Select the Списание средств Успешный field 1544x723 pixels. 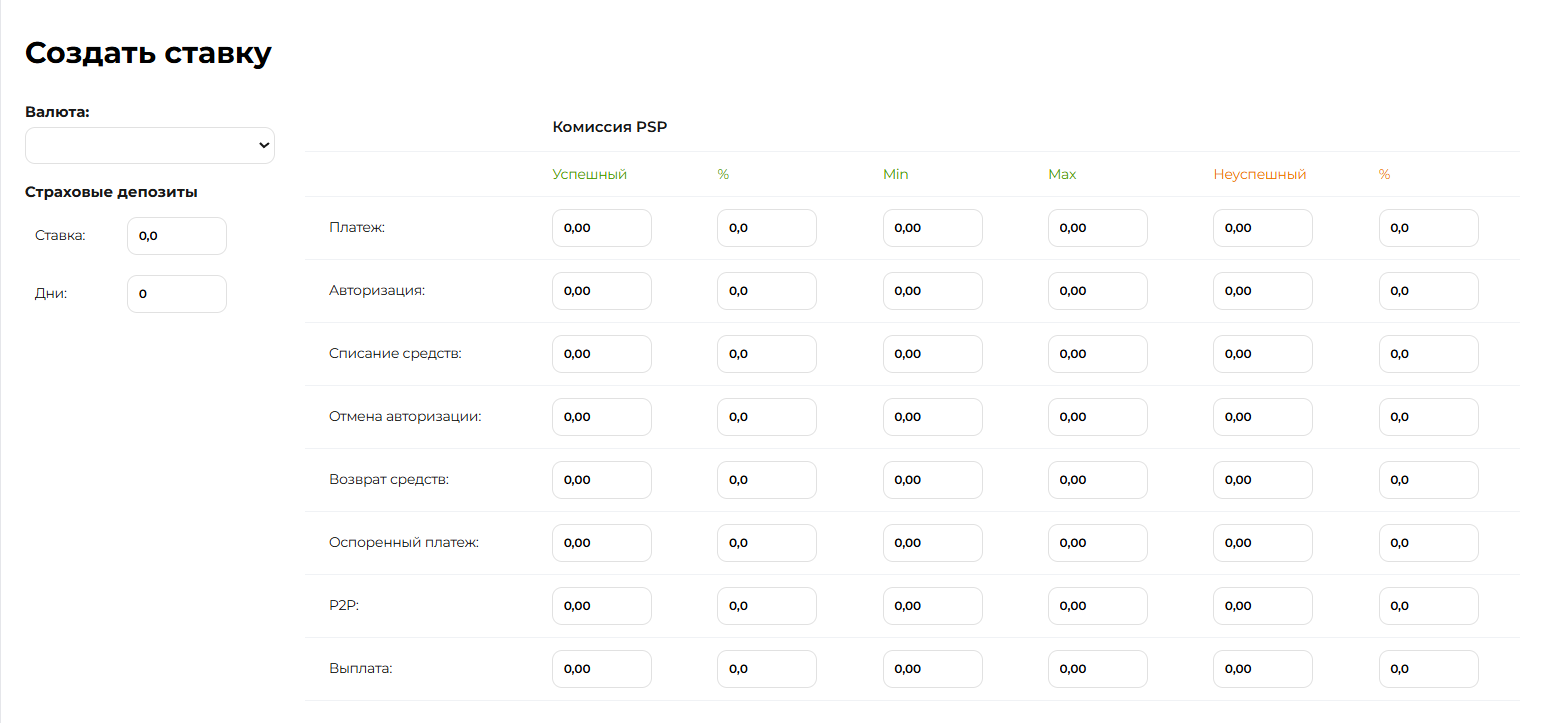tap(601, 354)
